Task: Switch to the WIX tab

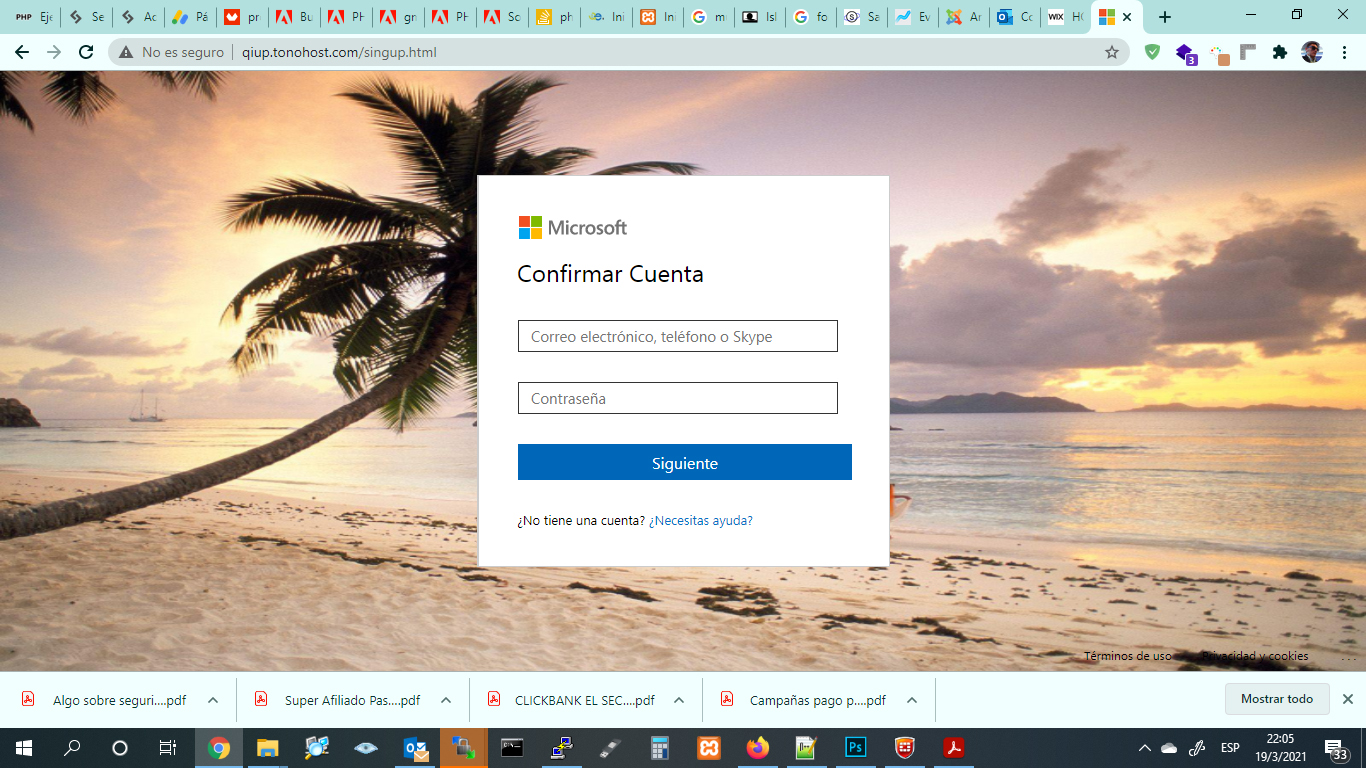Action: [1064, 17]
